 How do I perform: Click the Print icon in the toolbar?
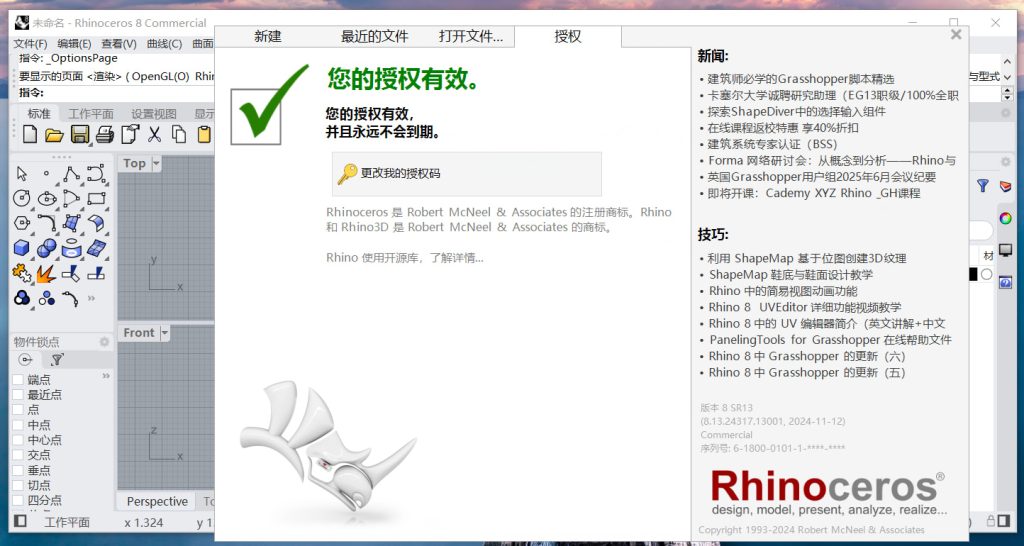pyautogui.click(x=104, y=135)
